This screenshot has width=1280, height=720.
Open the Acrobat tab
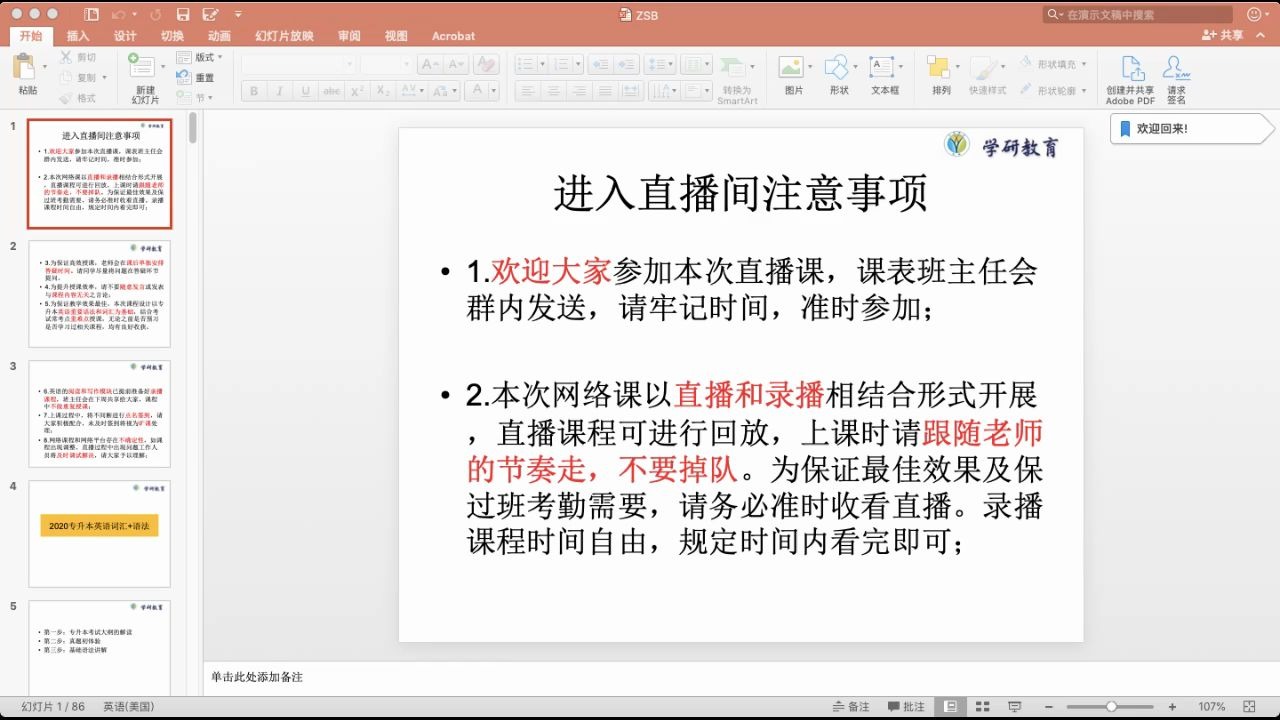pyautogui.click(x=453, y=36)
